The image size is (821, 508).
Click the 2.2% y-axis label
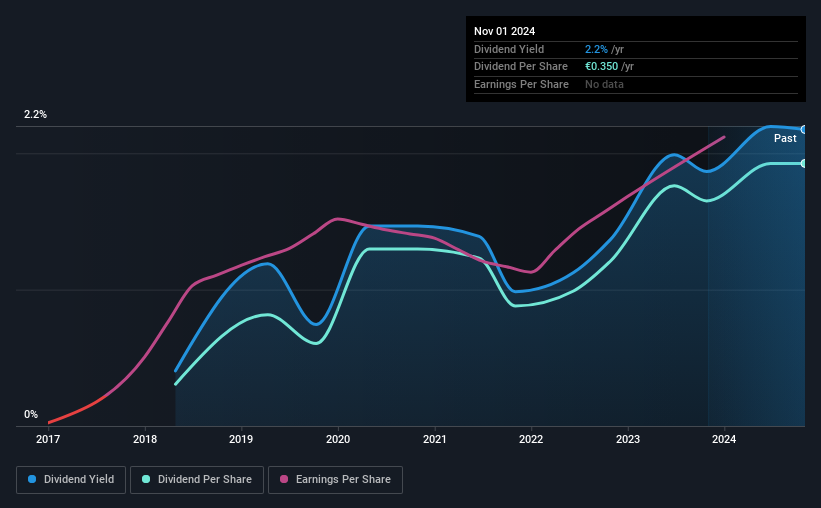click(x=35, y=114)
